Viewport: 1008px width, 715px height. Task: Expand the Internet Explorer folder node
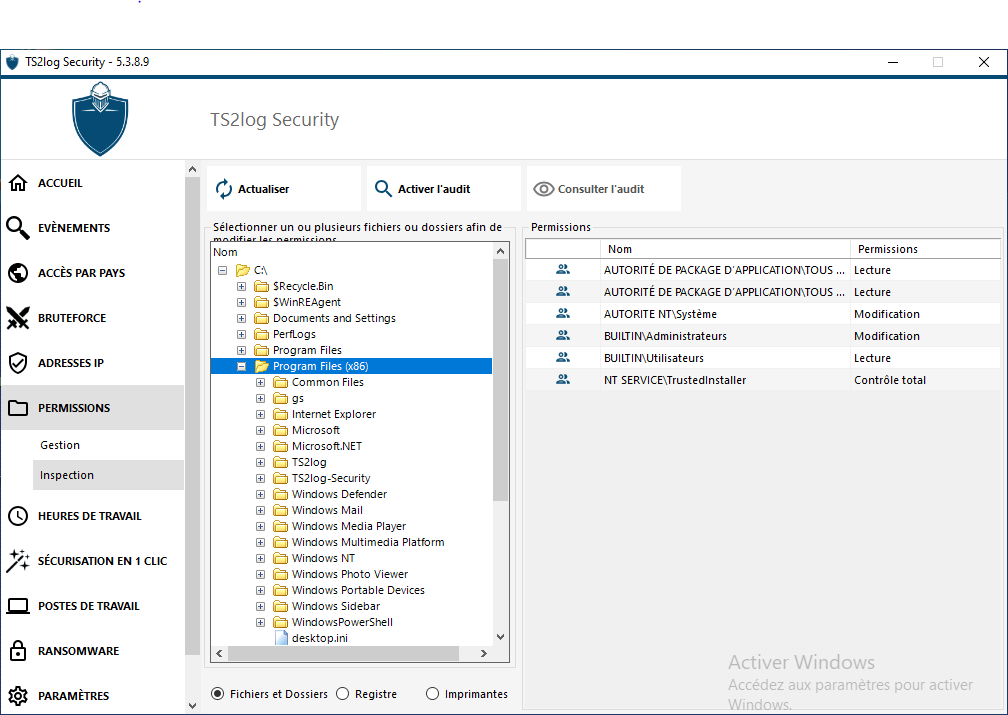click(x=260, y=414)
